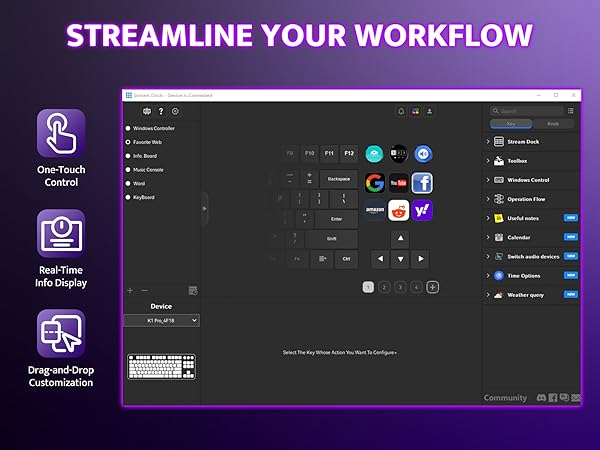Open help via the question mark icon
The height and width of the screenshot is (450, 600).
[x=161, y=111]
